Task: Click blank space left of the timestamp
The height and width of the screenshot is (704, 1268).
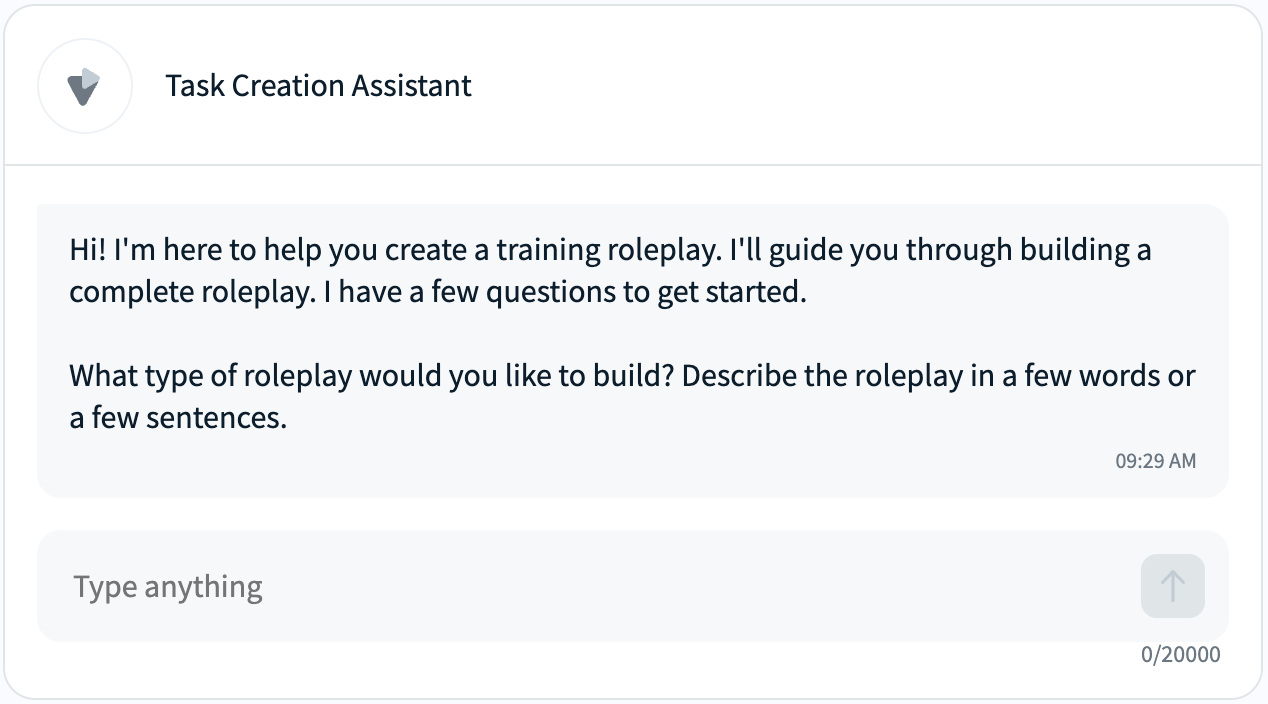Action: click(600, 461)
